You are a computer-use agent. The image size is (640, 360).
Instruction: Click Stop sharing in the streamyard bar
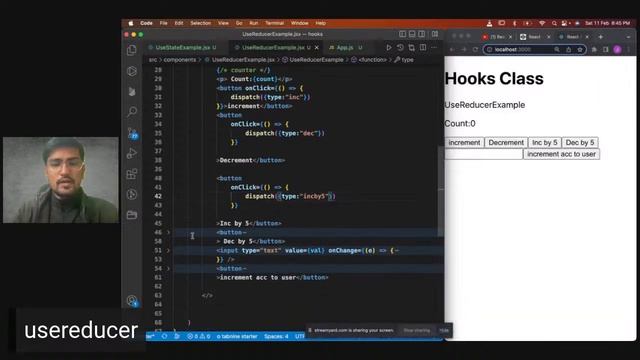[416, 330]
